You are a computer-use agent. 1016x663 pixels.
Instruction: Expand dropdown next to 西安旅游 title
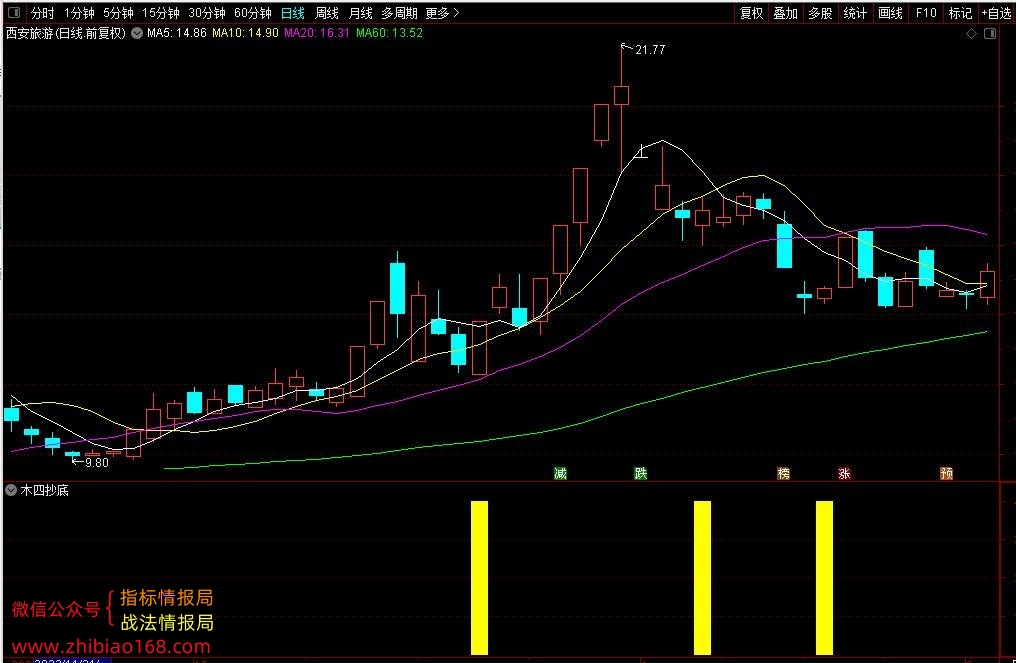137,33
